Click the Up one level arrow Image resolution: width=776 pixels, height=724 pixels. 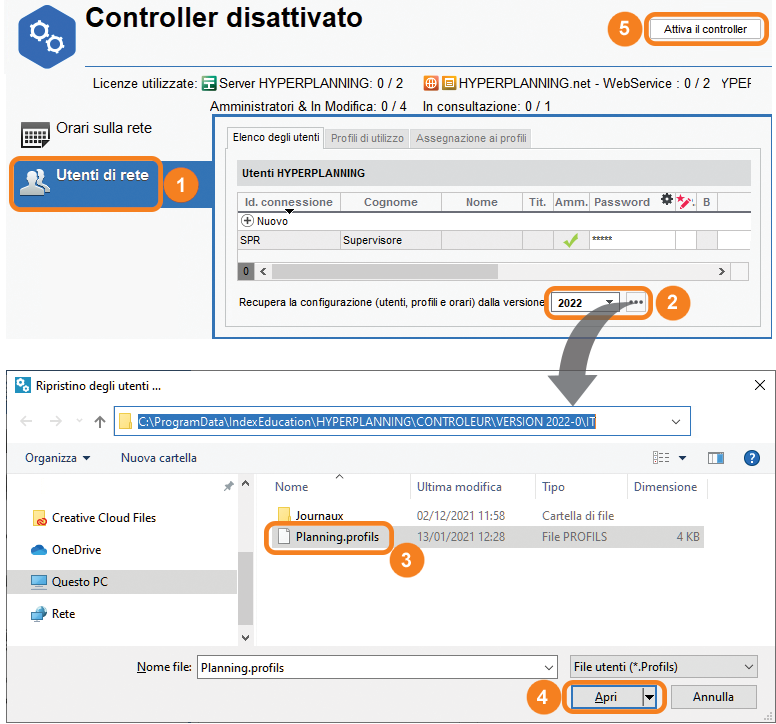(x=100, y=421)
